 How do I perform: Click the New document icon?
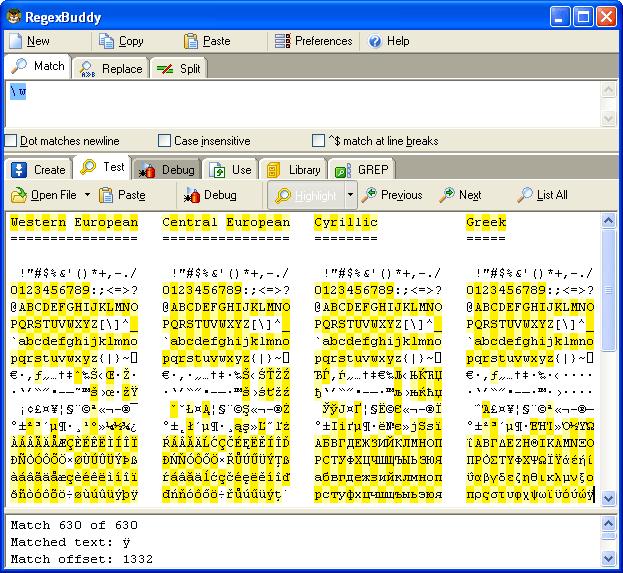click(x=15, y=41)
